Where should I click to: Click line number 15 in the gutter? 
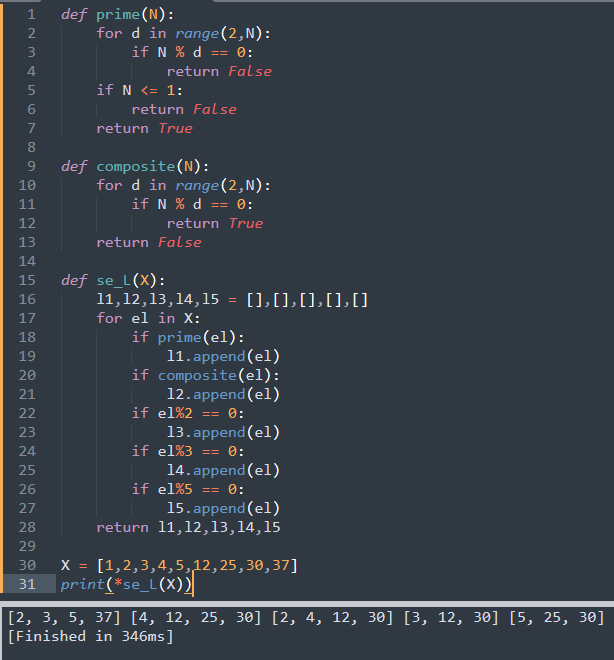[27, 280]
